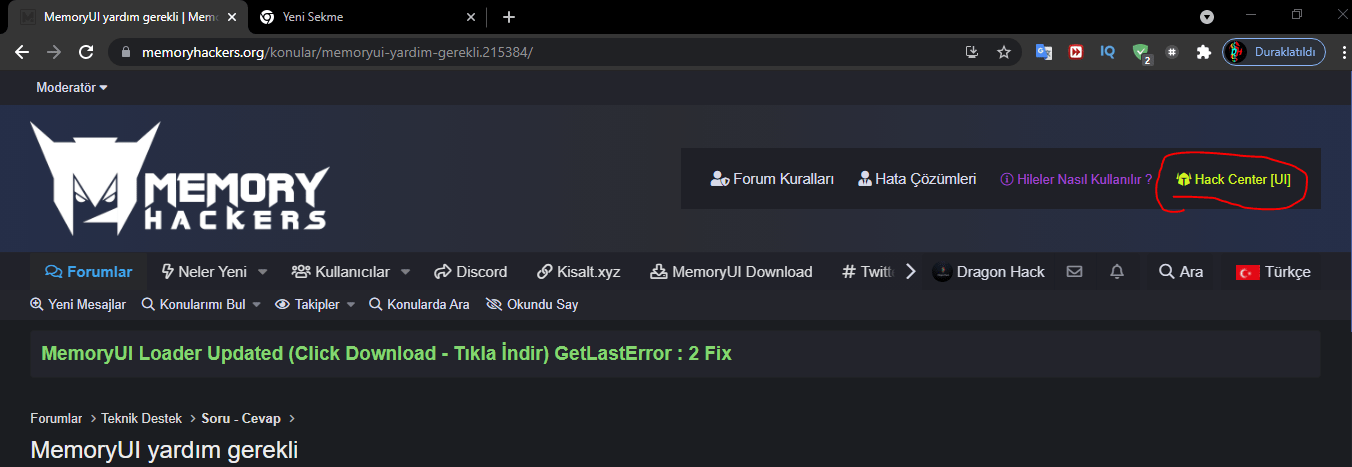The width and height of the screenshot is (1352, 467).
Task: Click the padlock site info icon
Action: click(125, 51)
